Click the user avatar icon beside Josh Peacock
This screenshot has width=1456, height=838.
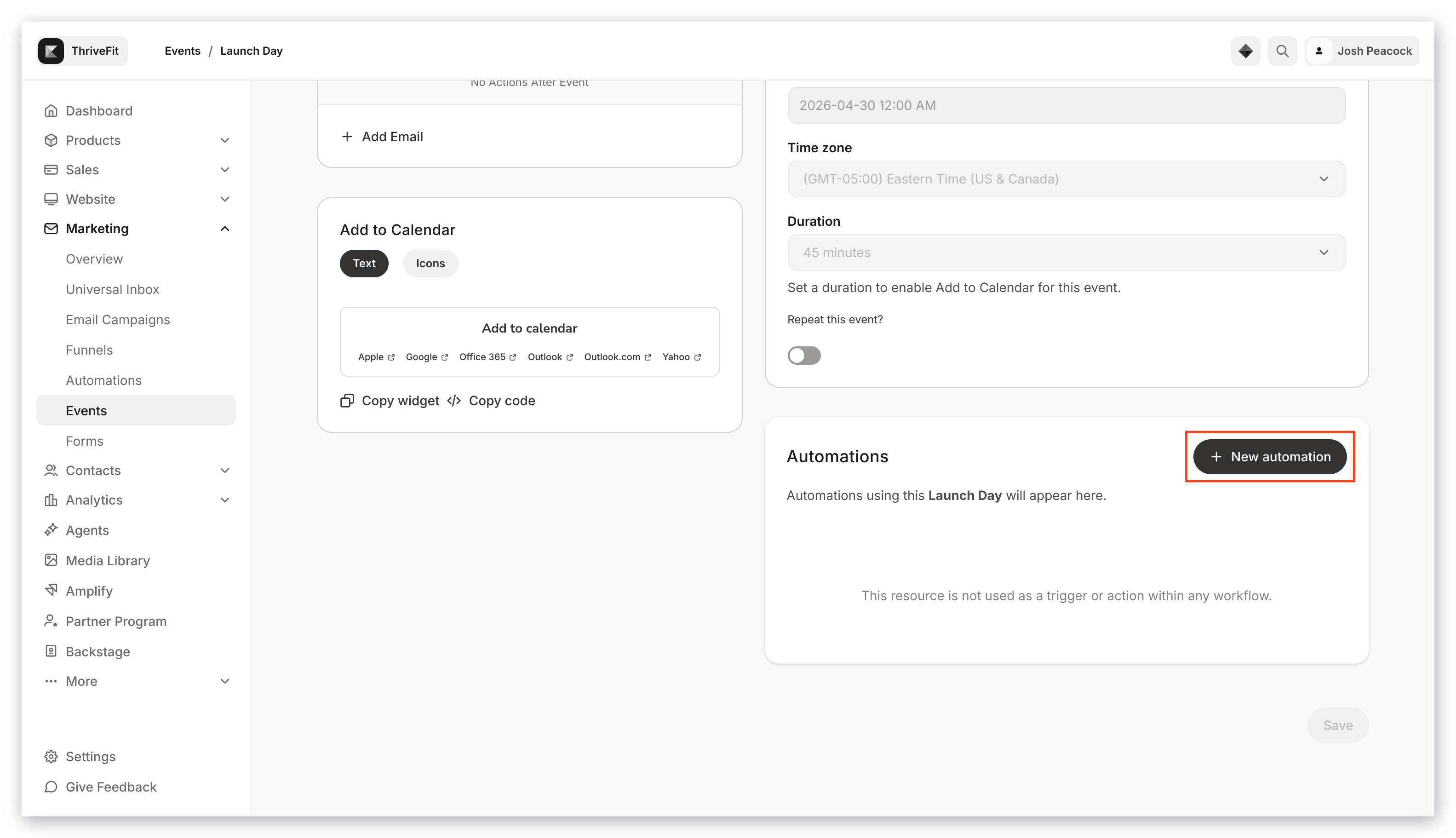click(x=1318, y=51)
